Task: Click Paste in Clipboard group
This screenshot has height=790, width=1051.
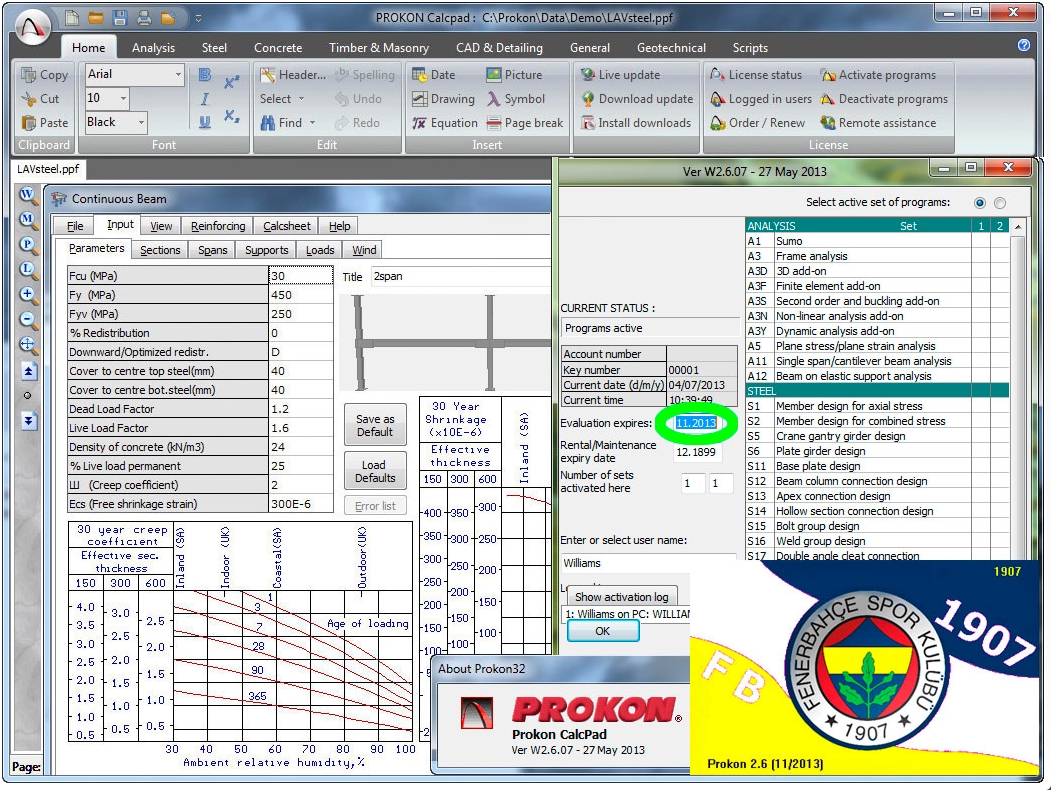Action: (44, 123)
